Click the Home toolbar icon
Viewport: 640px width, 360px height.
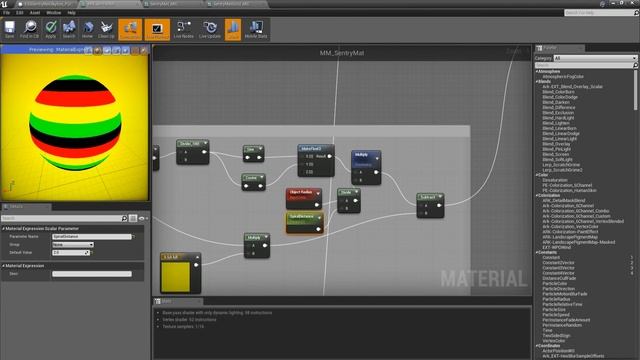pos(87,29)
